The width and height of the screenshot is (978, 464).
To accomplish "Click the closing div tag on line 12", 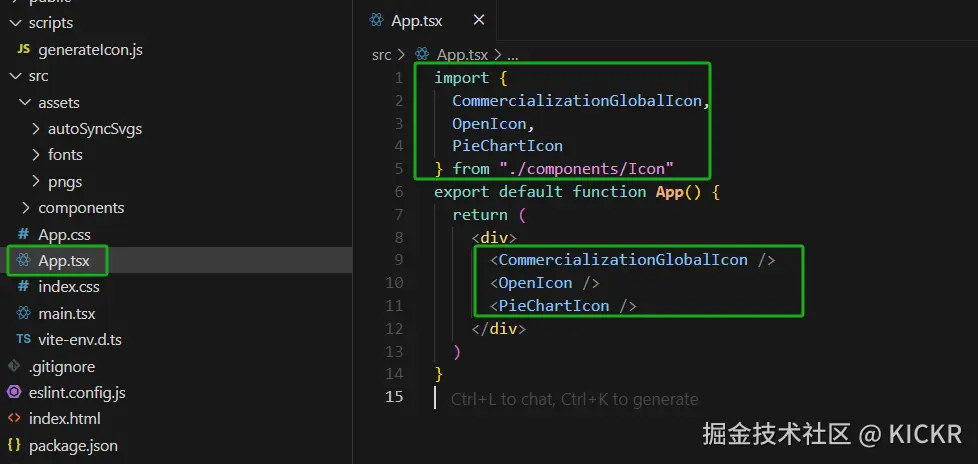I will pos(499,329).
